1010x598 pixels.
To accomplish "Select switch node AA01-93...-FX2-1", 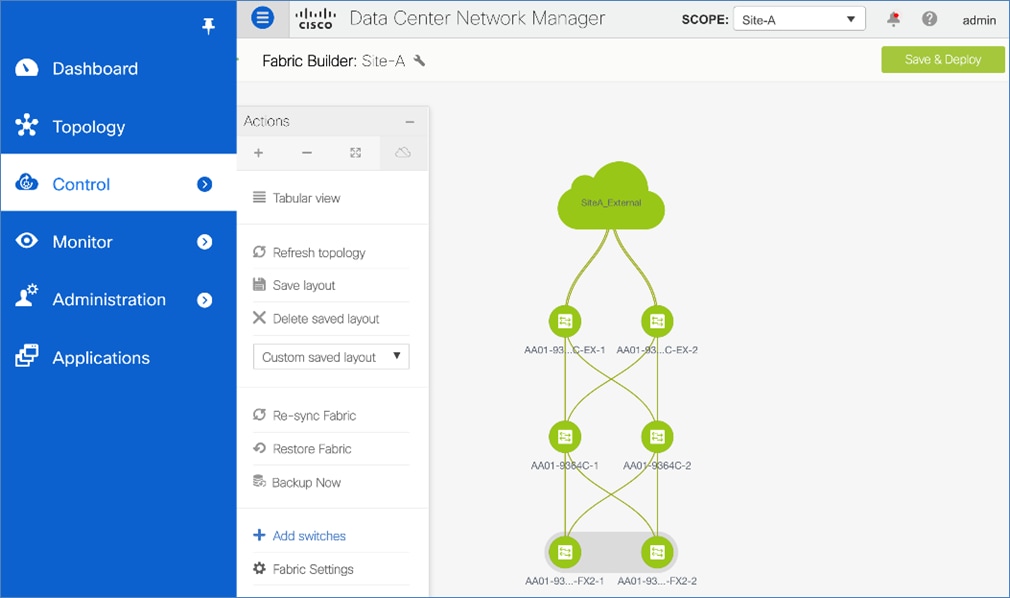I will coord(565,552).
